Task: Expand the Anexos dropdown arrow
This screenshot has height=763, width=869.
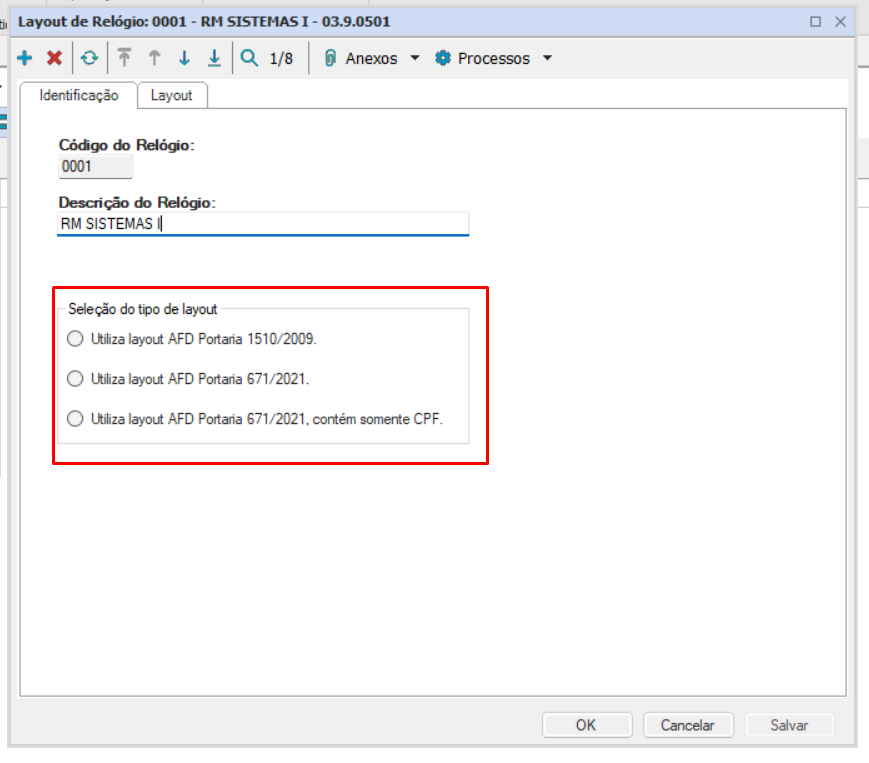Action: (x=415, y=58)
